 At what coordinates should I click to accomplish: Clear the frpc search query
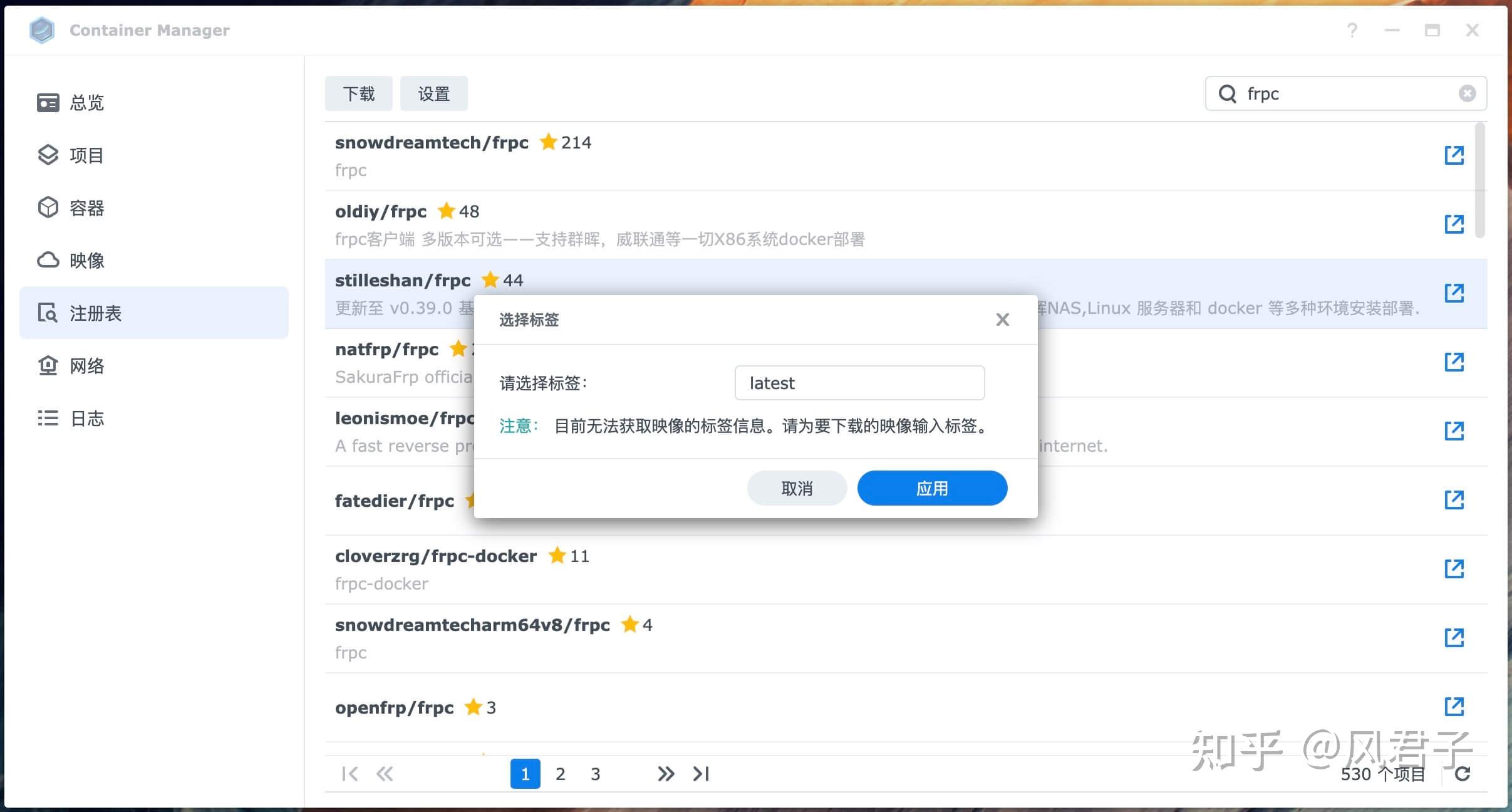(1466, 93)
